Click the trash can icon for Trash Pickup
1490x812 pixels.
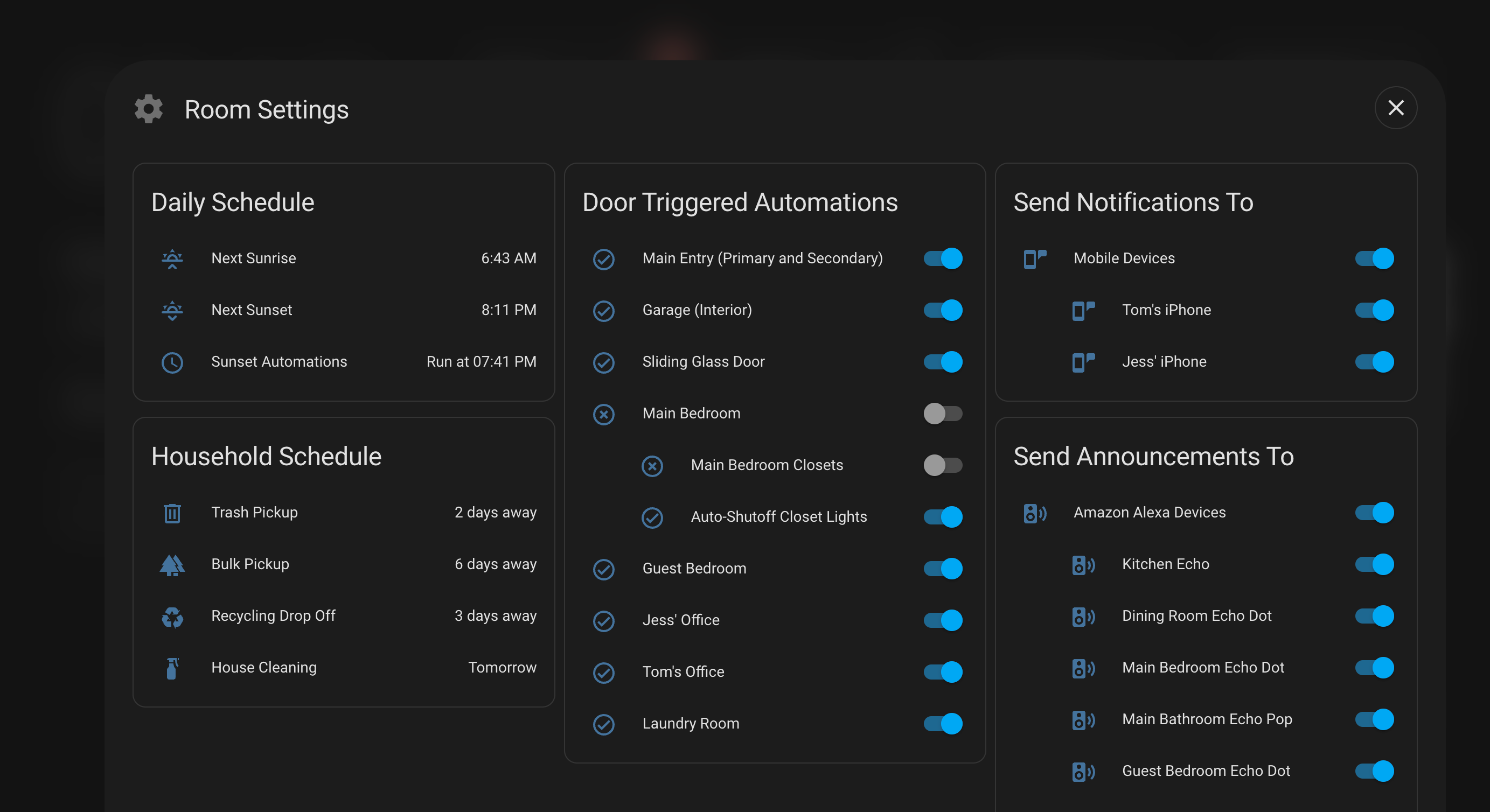pyautogui.click(x=172, y=513)
